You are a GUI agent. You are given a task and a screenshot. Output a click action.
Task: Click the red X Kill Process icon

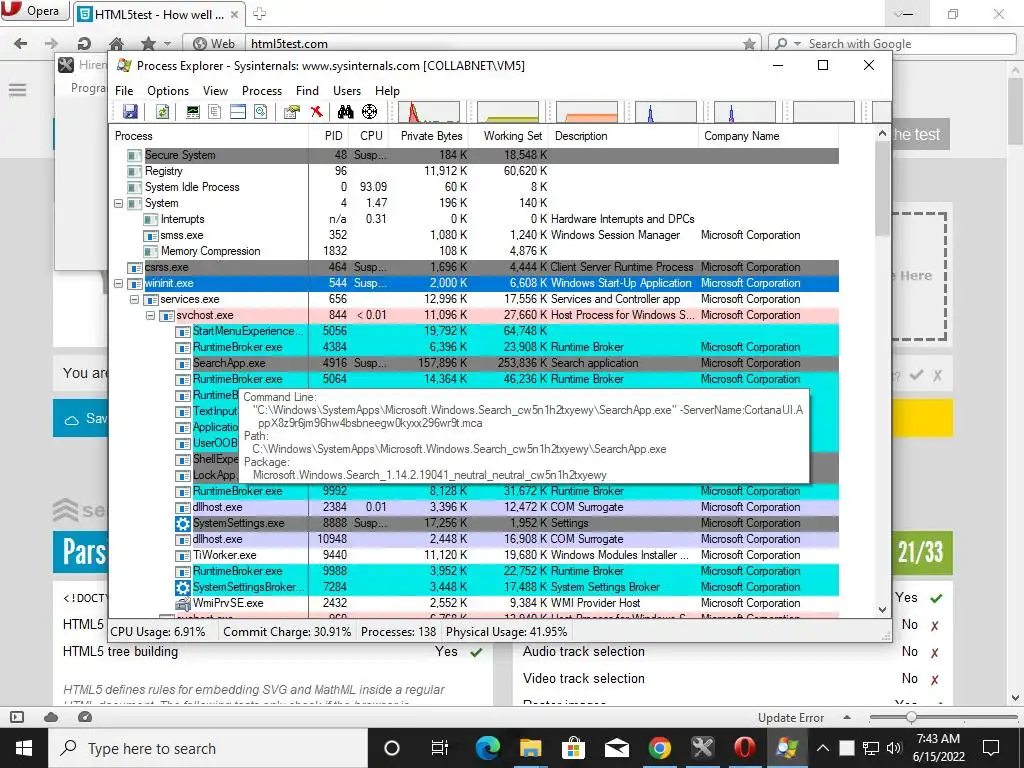[x=317, y=112]
